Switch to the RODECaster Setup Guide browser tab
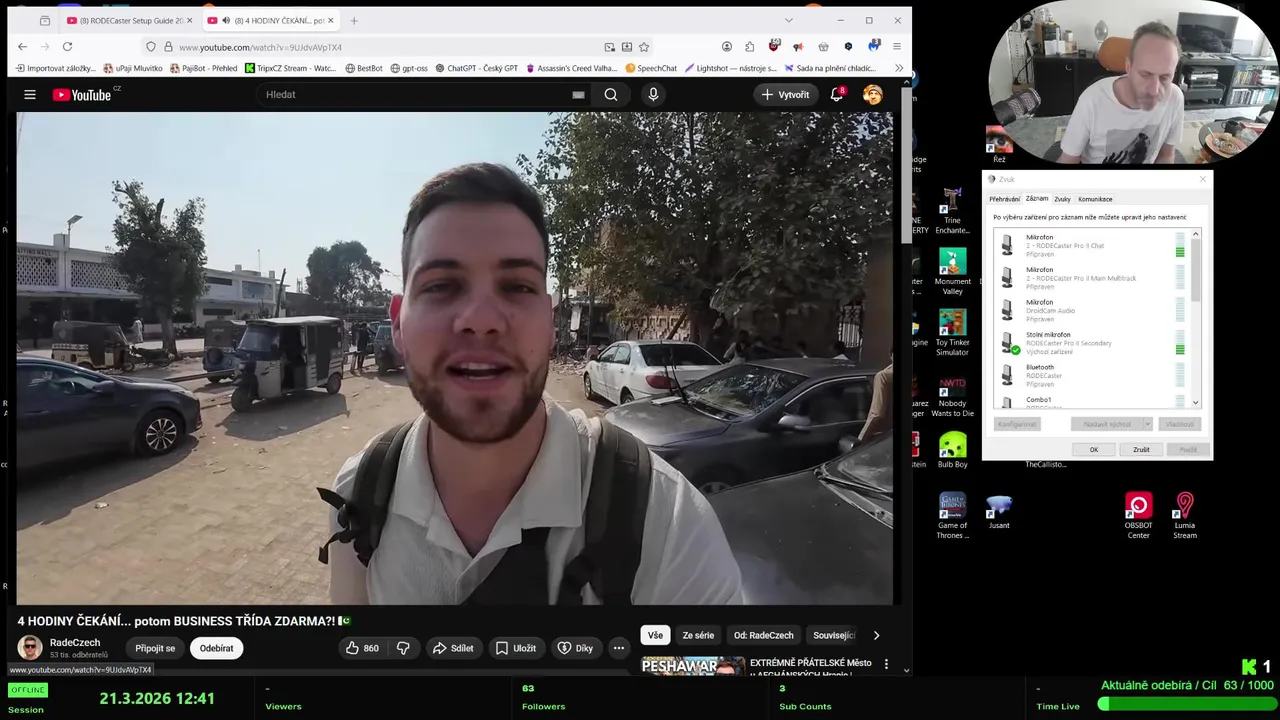 (x=123, y=20)
